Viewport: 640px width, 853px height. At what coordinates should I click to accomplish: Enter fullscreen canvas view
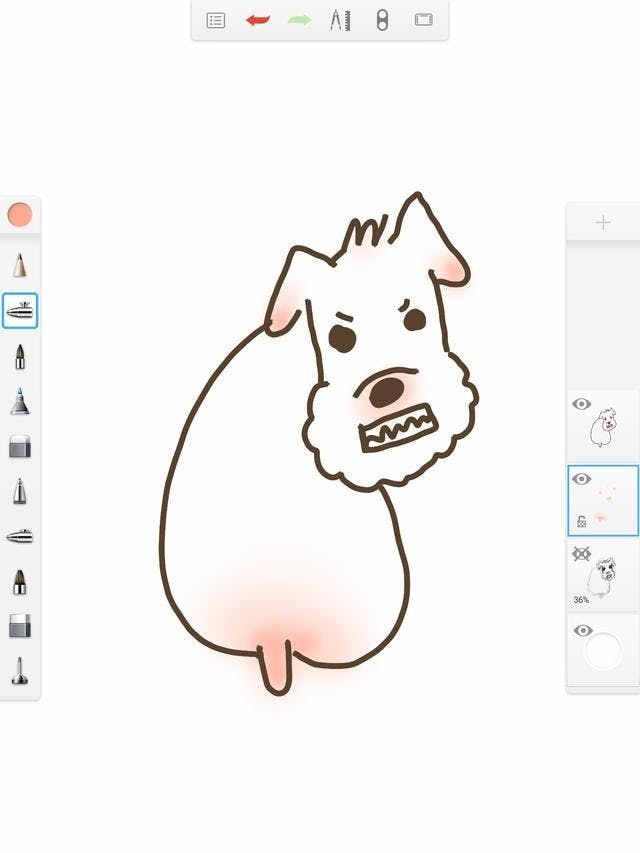click(423, 20)
